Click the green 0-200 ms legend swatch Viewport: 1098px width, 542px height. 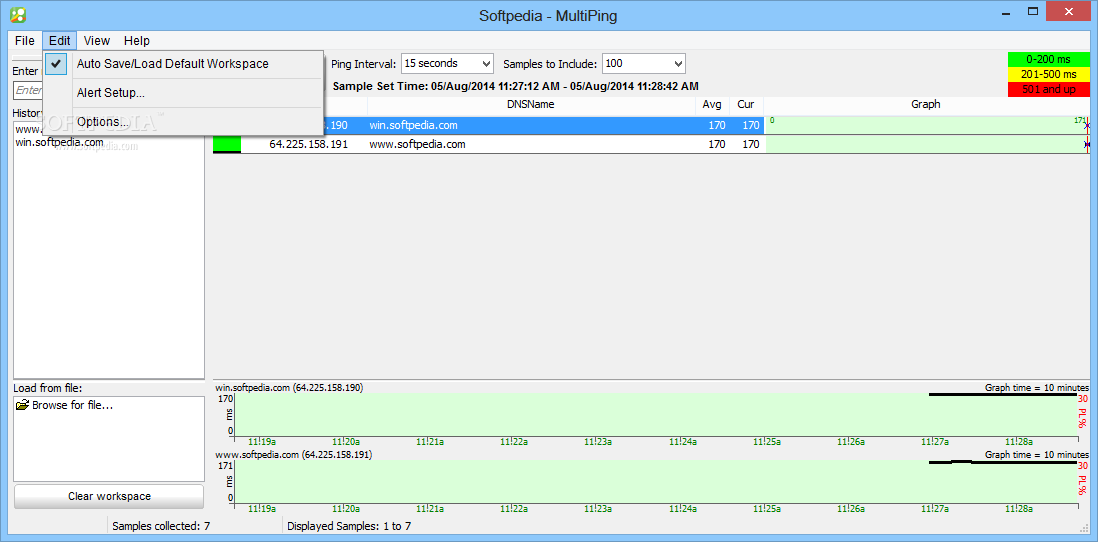(x=1049, y=60)
